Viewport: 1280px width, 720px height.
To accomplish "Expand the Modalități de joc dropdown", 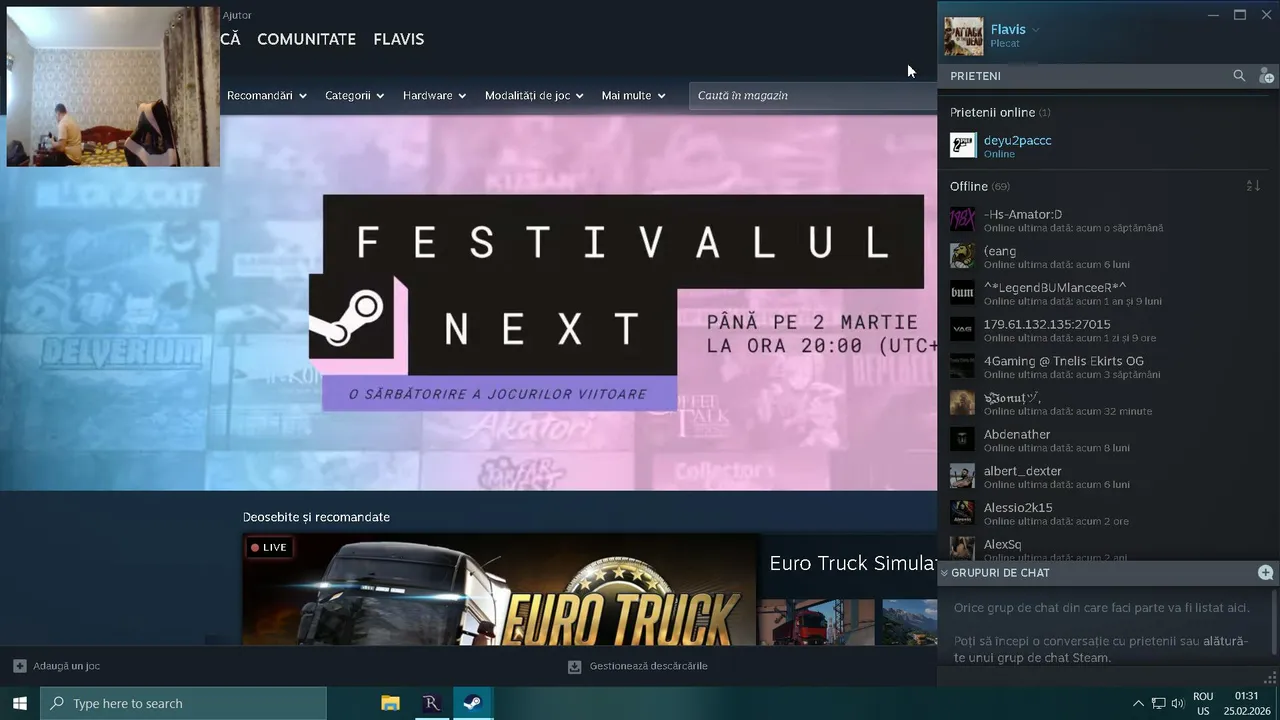I will [534, 95].
